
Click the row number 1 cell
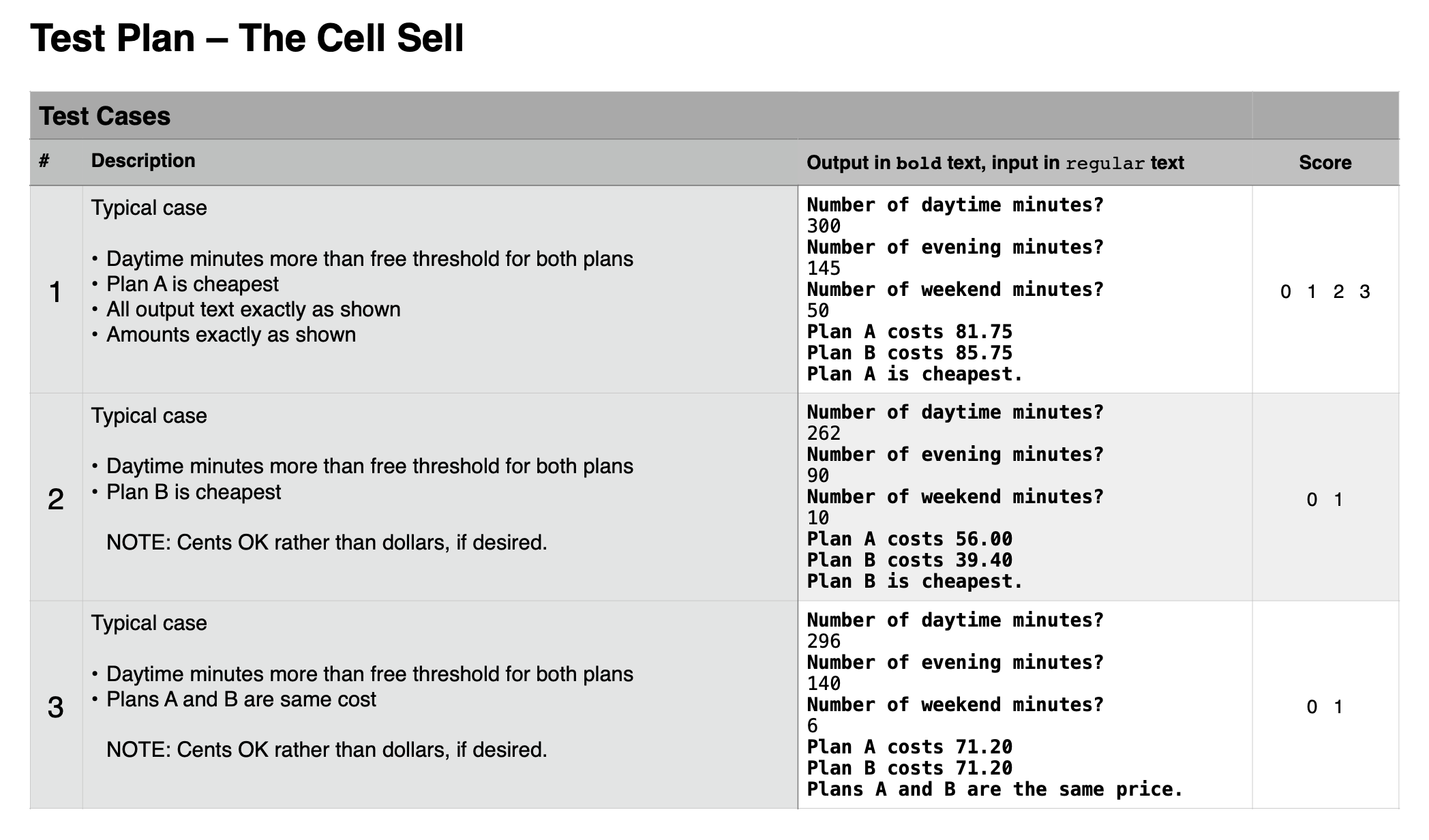pyautogui.click(x=56, y=292)
